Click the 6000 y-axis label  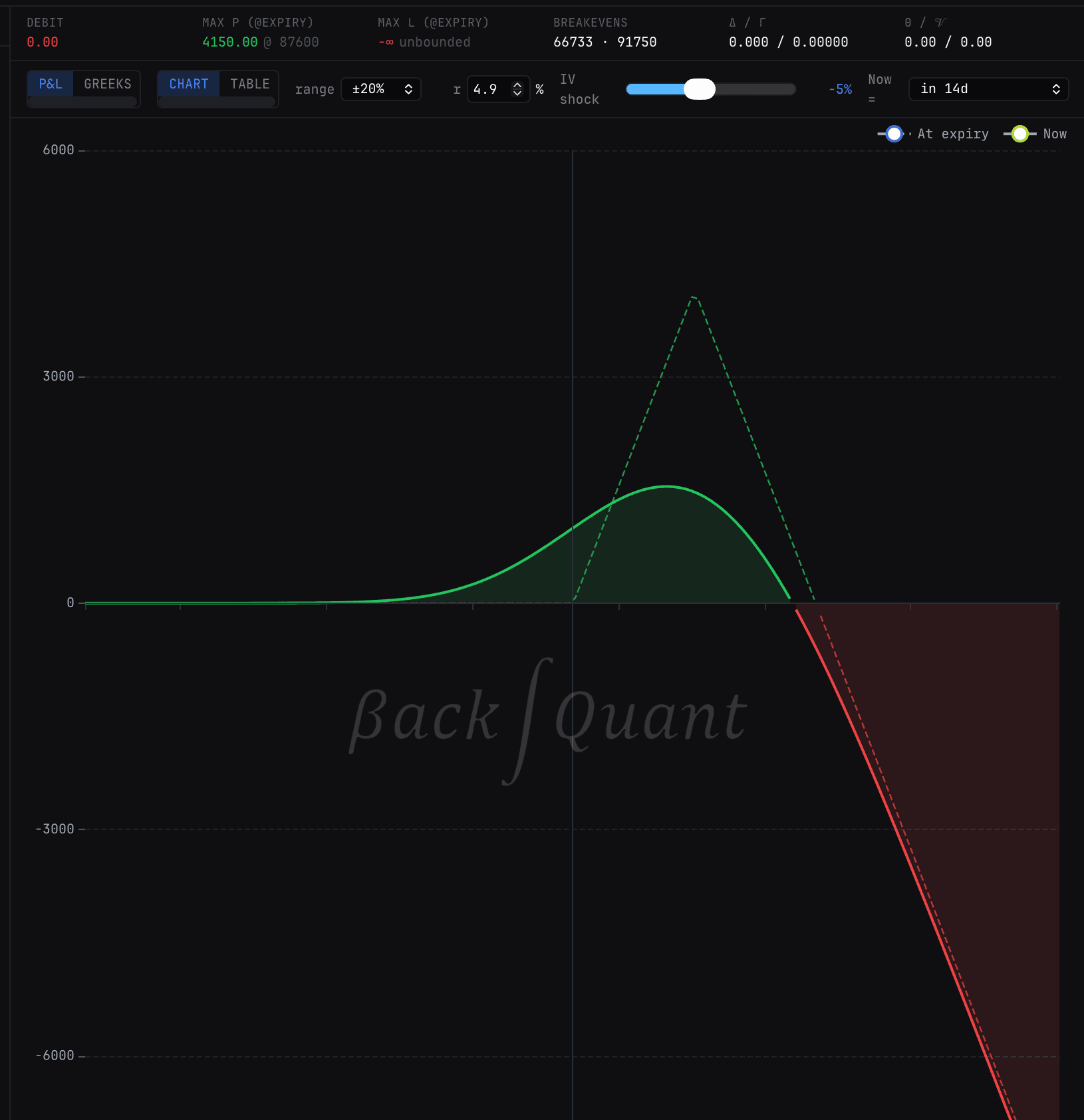point(59,150)
